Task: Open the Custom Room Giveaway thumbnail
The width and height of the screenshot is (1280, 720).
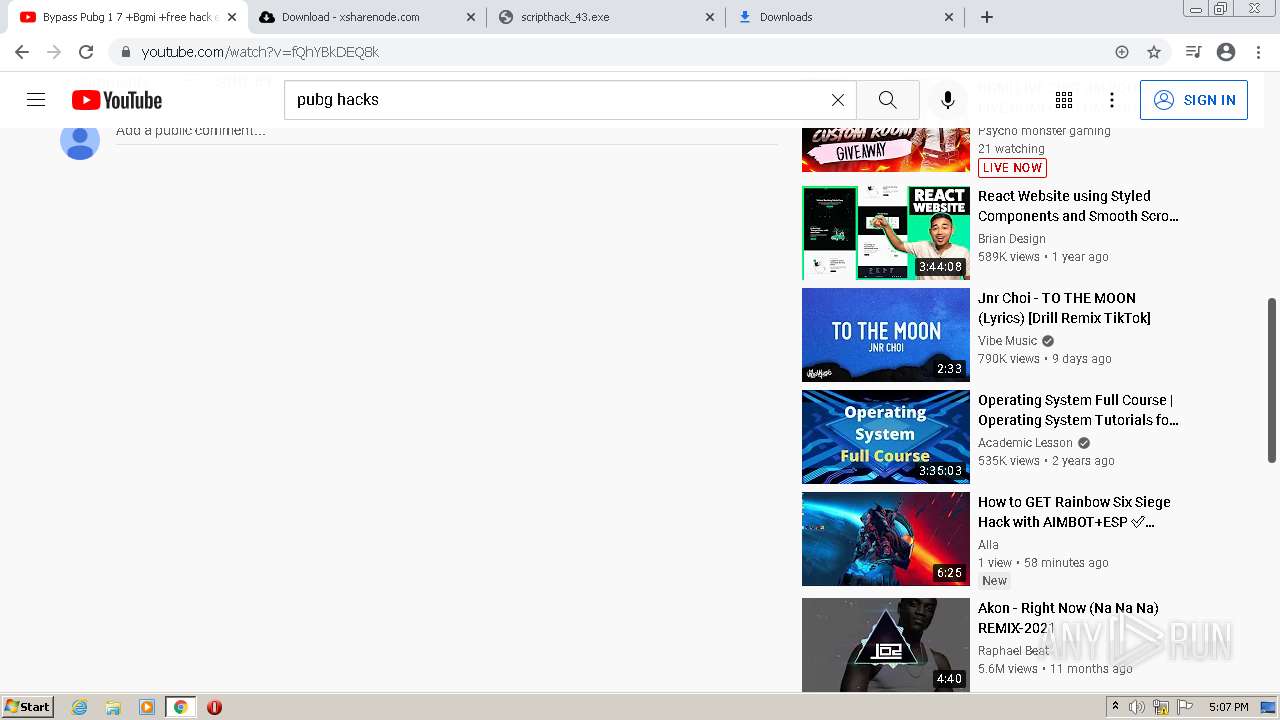Action: tap(886, 150)
